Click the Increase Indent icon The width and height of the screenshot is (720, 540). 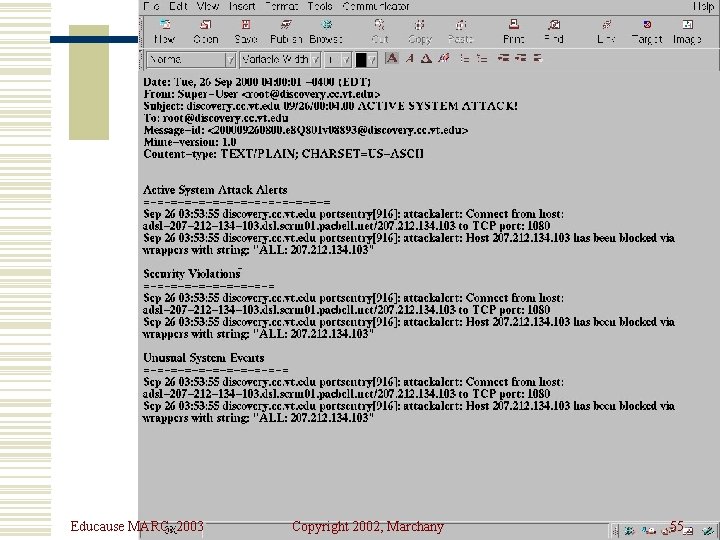520,58
